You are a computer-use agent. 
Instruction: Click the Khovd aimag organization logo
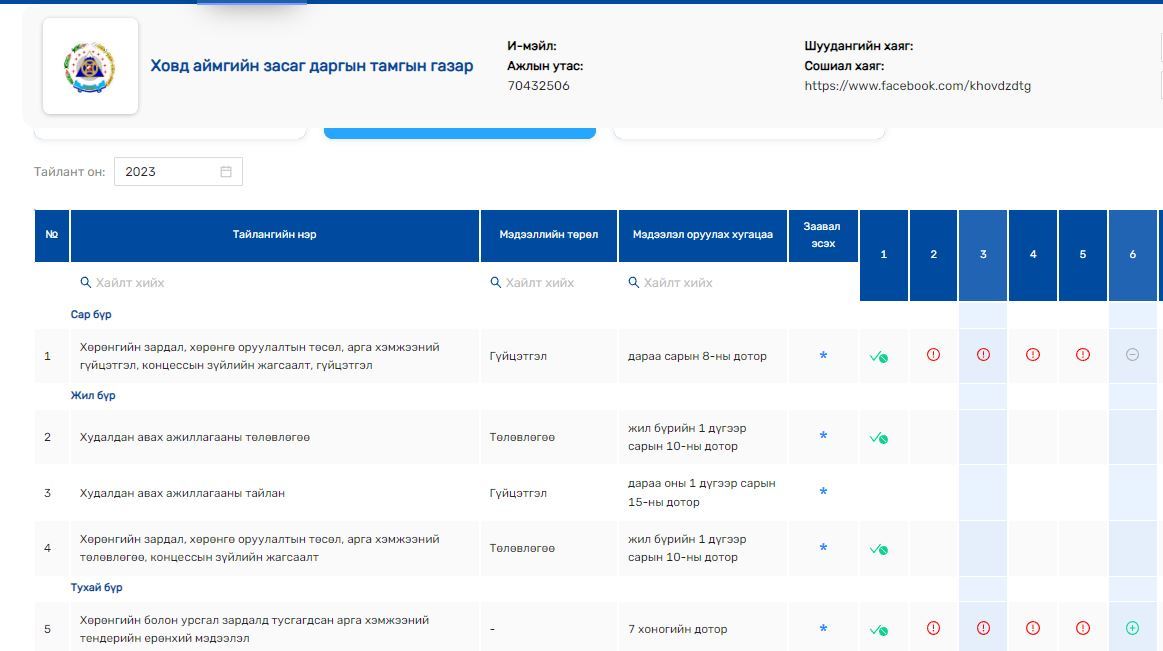point(90,67)
